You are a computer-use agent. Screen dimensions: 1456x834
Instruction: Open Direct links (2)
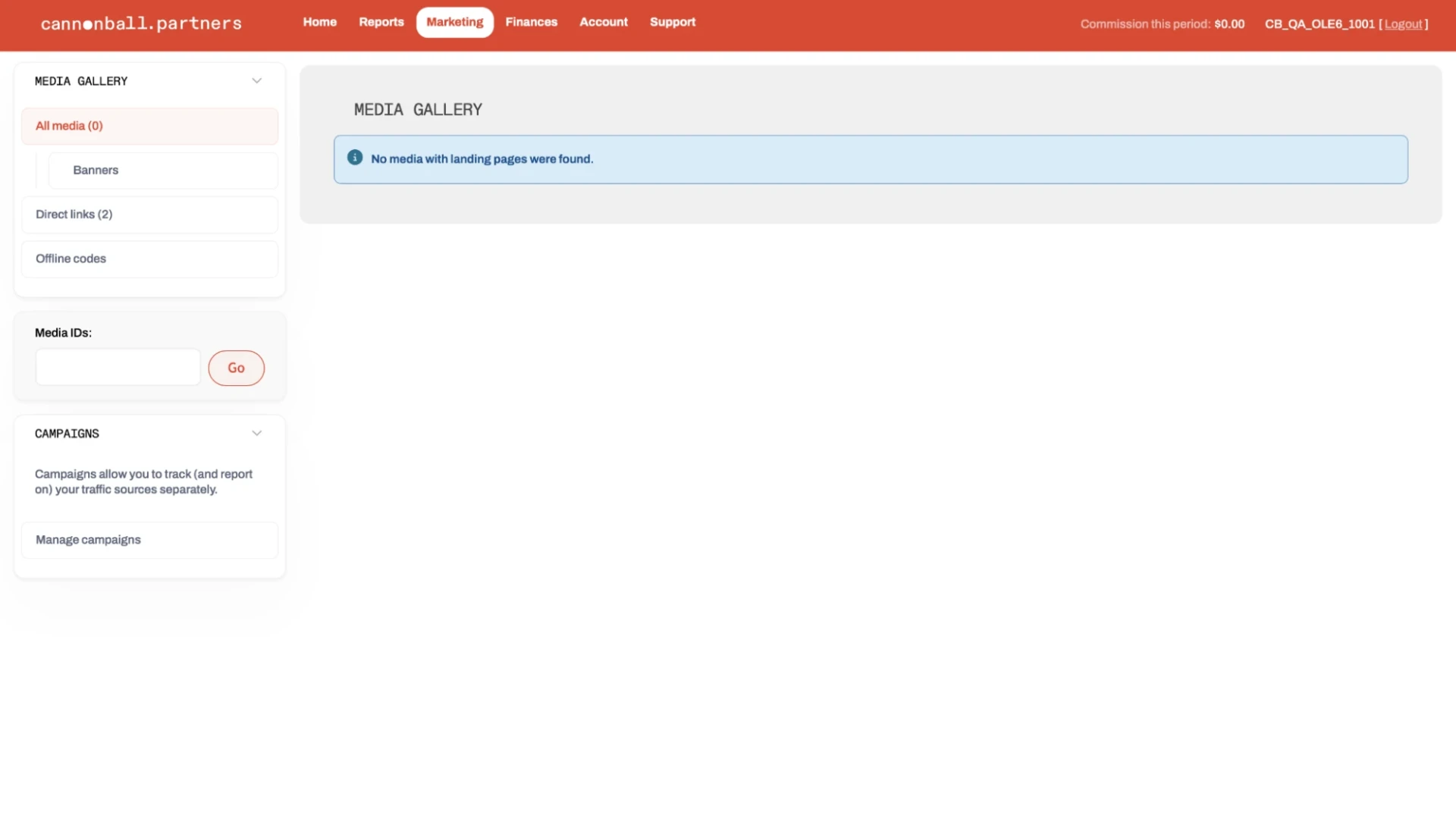pyautogui.click(x=149, y=215)
